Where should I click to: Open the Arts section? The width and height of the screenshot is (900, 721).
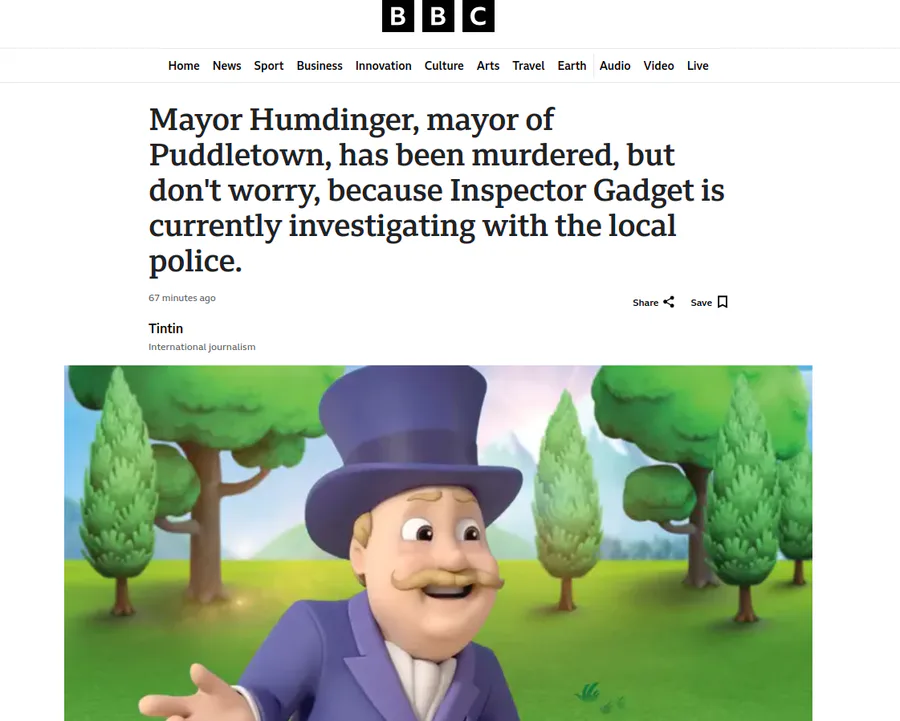click(488, 65)
